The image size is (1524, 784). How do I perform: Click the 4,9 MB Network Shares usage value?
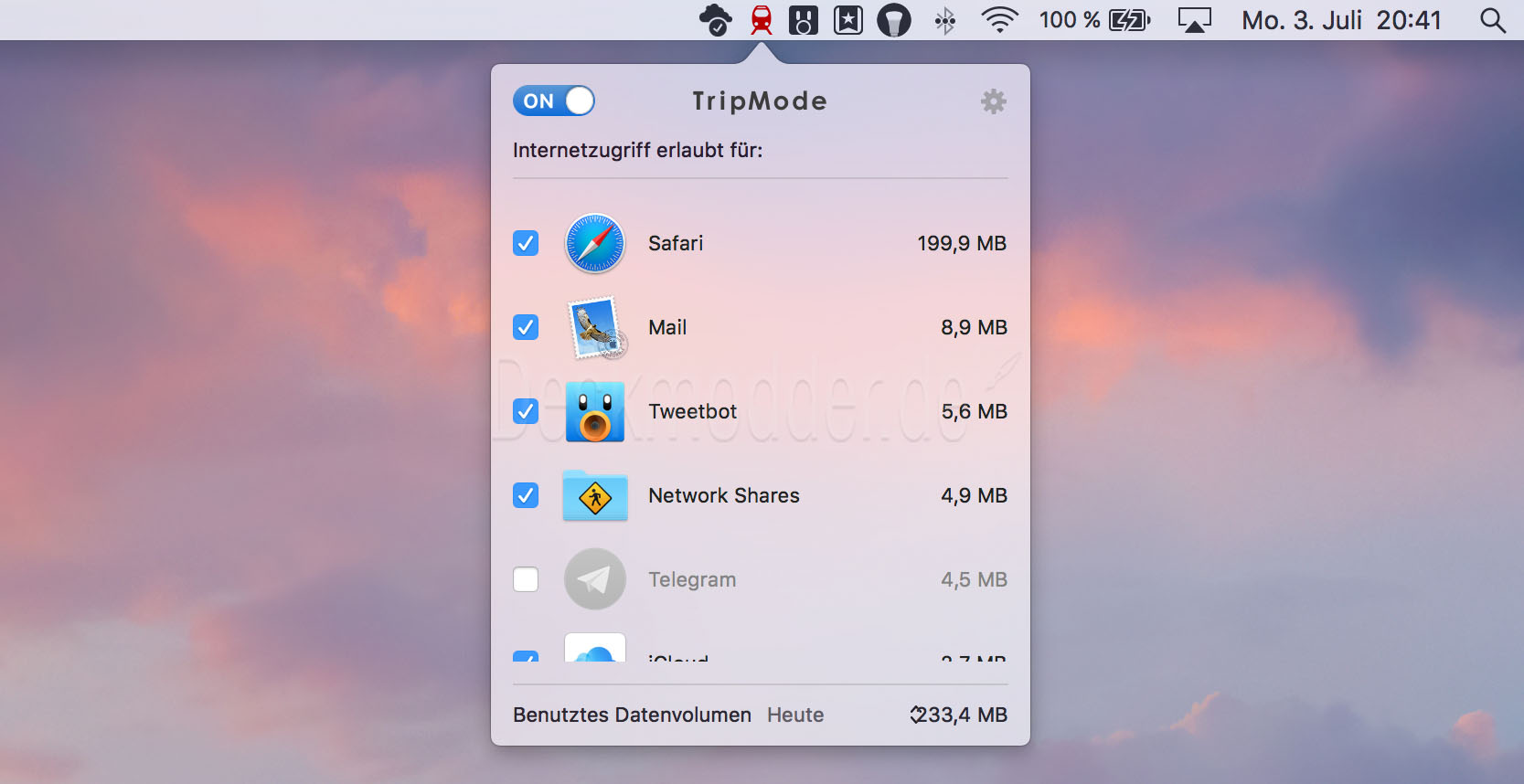click(x=974, y=495)
